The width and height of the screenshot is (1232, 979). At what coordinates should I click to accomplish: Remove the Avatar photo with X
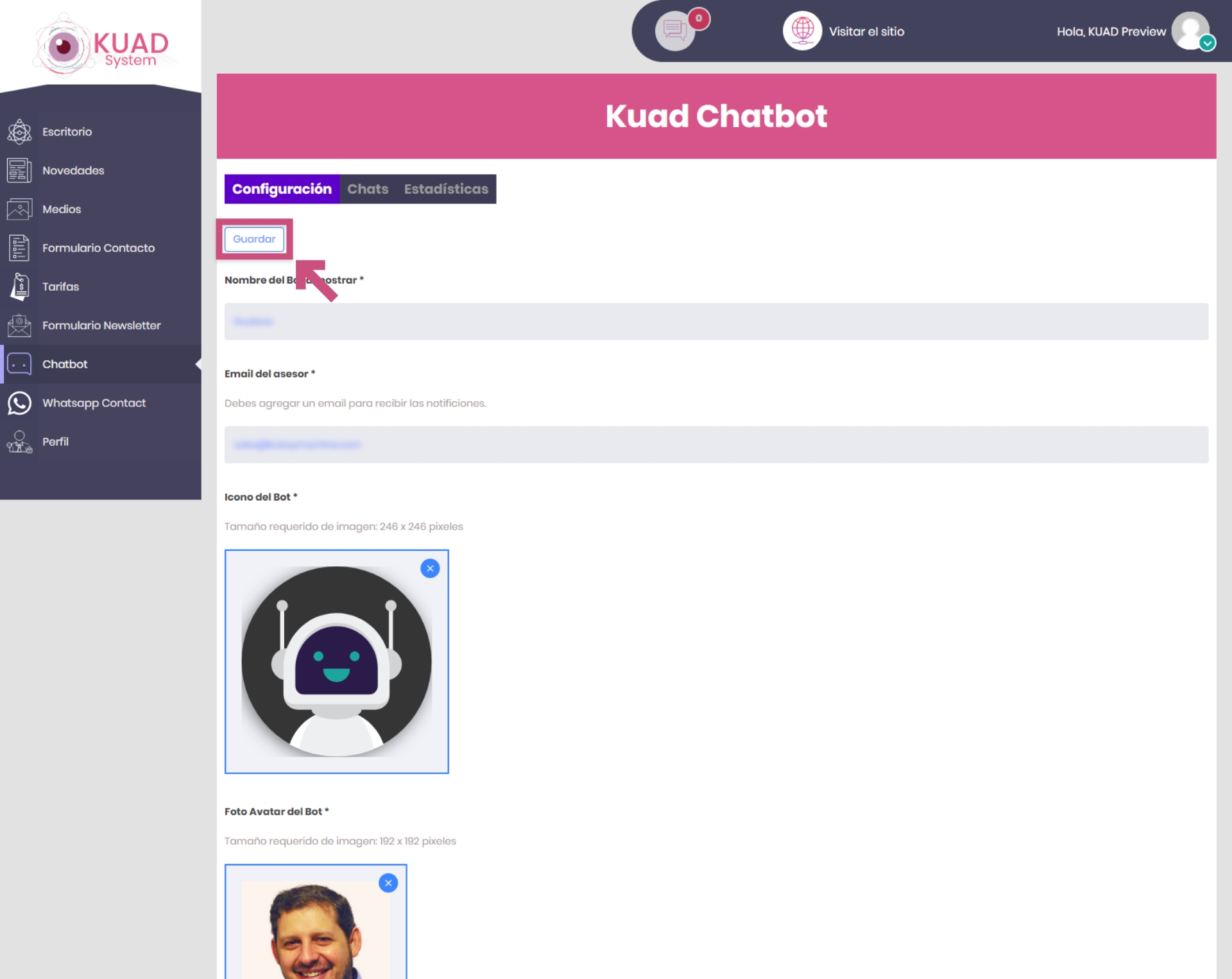[x=388, y=883]
